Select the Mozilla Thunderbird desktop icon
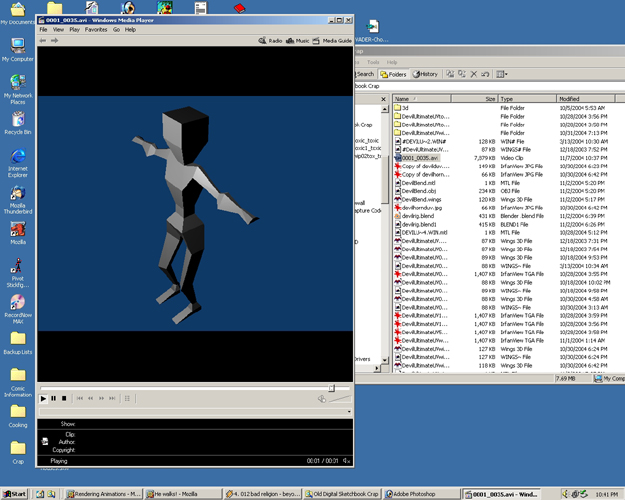Image resolution: width=625 pixels, height=500 pixels. click(18, 200)
